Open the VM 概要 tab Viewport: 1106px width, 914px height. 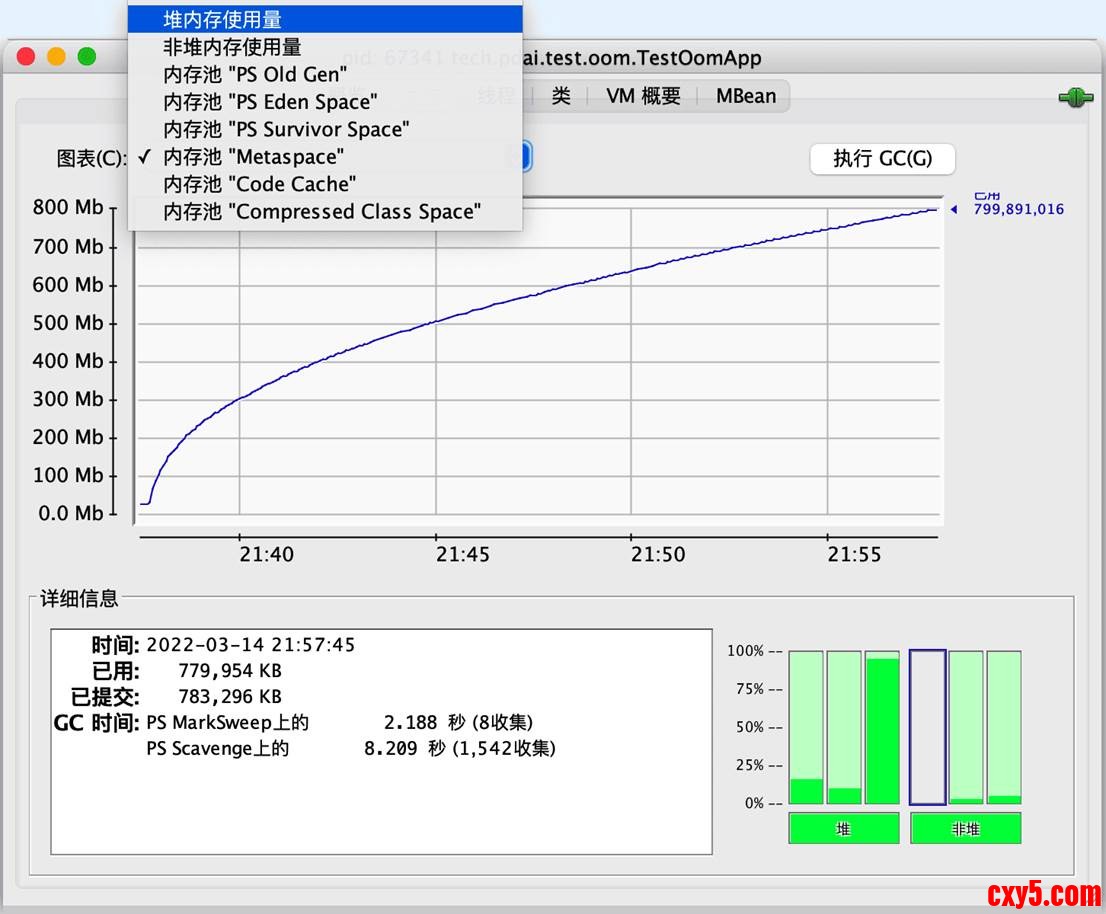[x=643, y=96]
